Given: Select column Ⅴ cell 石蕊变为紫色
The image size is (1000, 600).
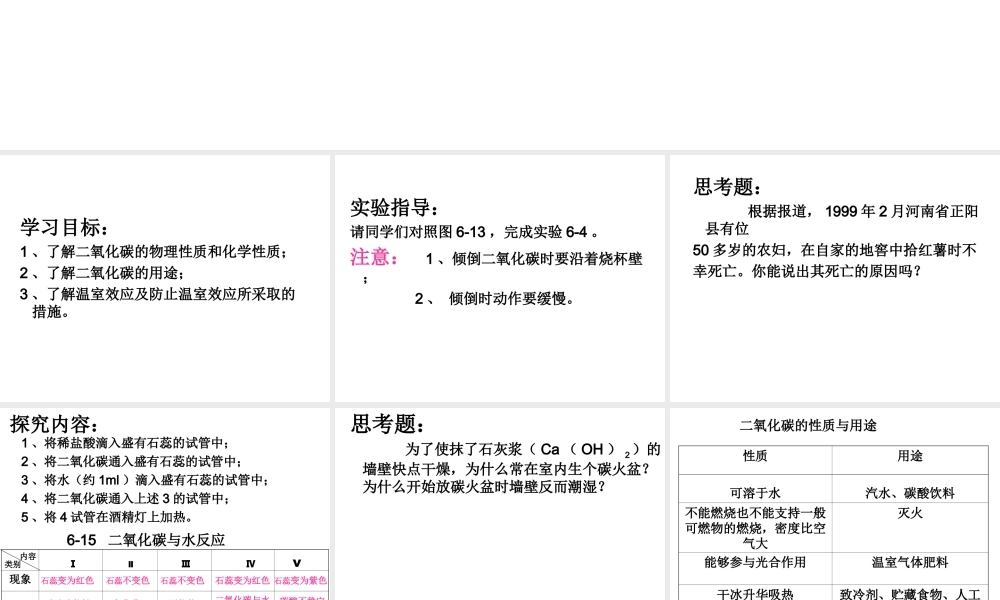Looking at the screenshot, I should (x=300, y=580).
